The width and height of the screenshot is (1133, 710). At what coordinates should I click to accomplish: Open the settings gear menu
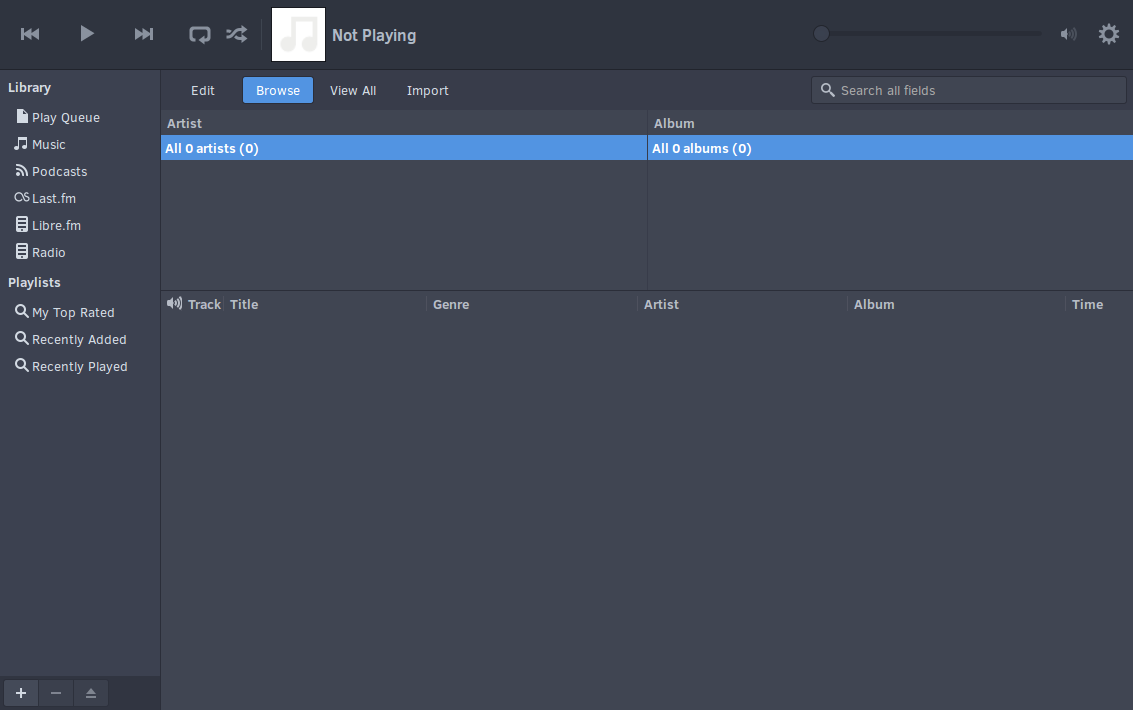tap(1108, 34)
